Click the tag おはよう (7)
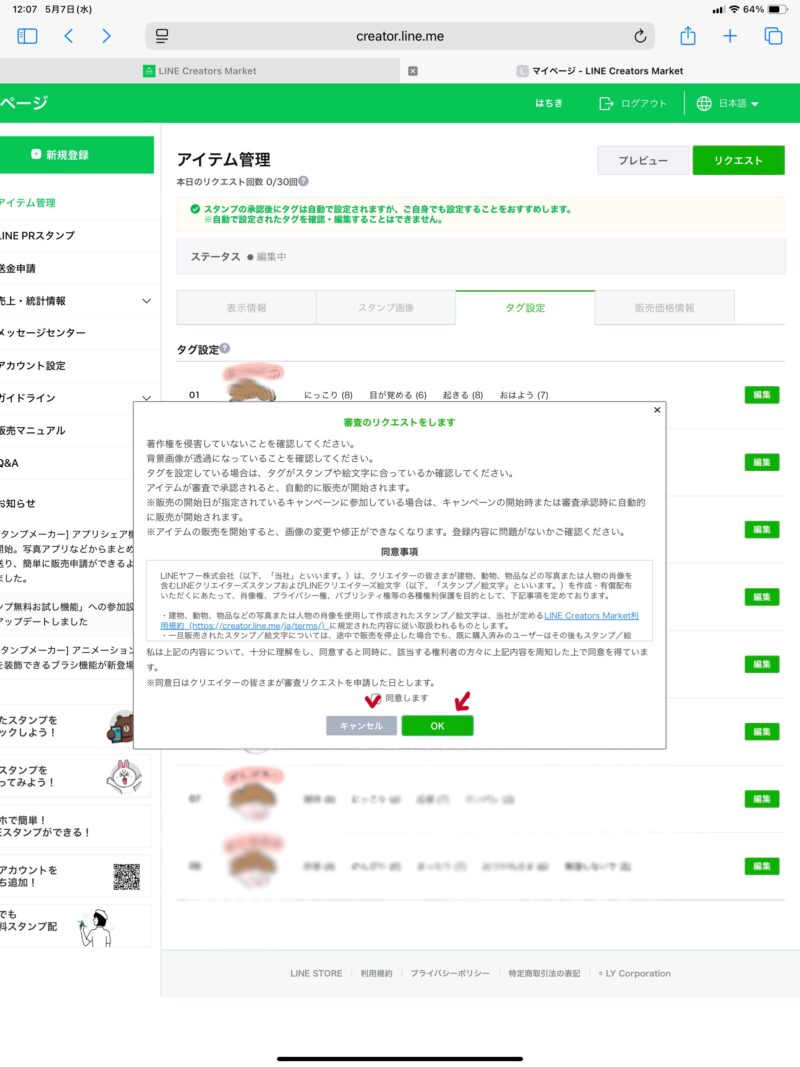The height and width of the screenshot is (1067, 800). click(524, 395)
